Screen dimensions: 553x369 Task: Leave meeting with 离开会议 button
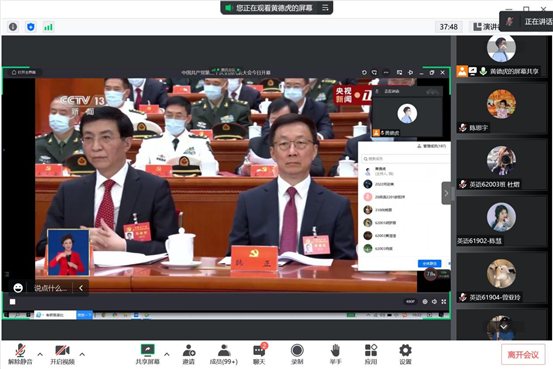tap(523, 354)
